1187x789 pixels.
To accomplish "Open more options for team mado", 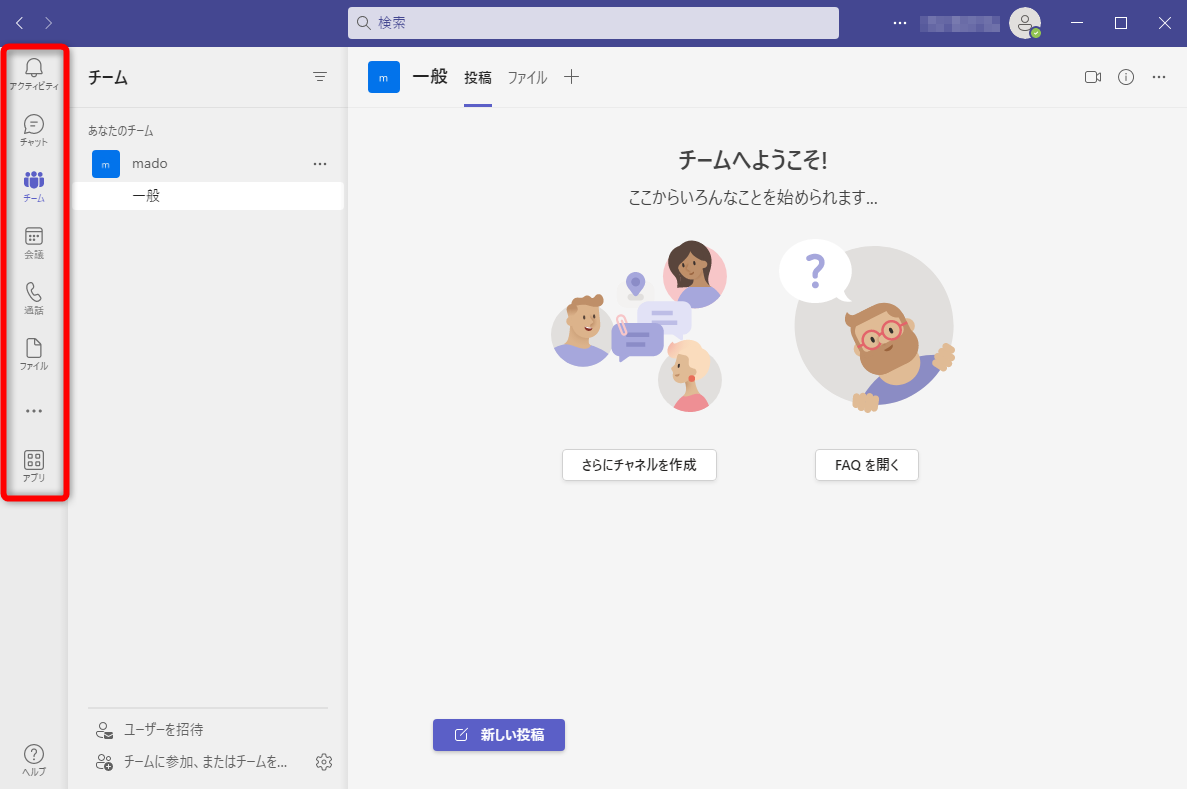I will pos(320,163).
